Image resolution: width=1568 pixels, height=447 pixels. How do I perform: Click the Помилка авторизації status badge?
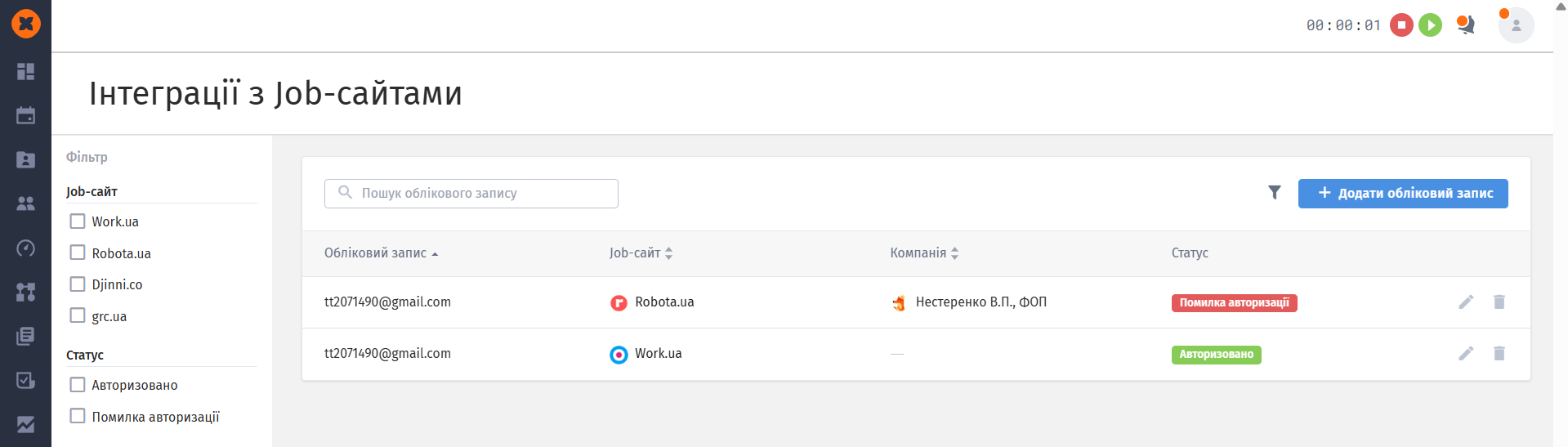pyautogui.click(x=1234, y=303)
